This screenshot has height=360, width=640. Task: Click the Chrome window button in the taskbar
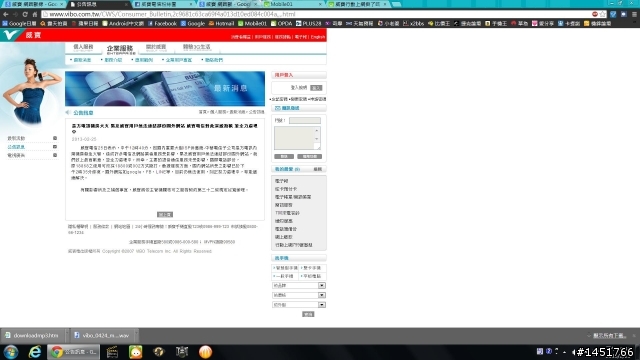click(x=73, y=352)
